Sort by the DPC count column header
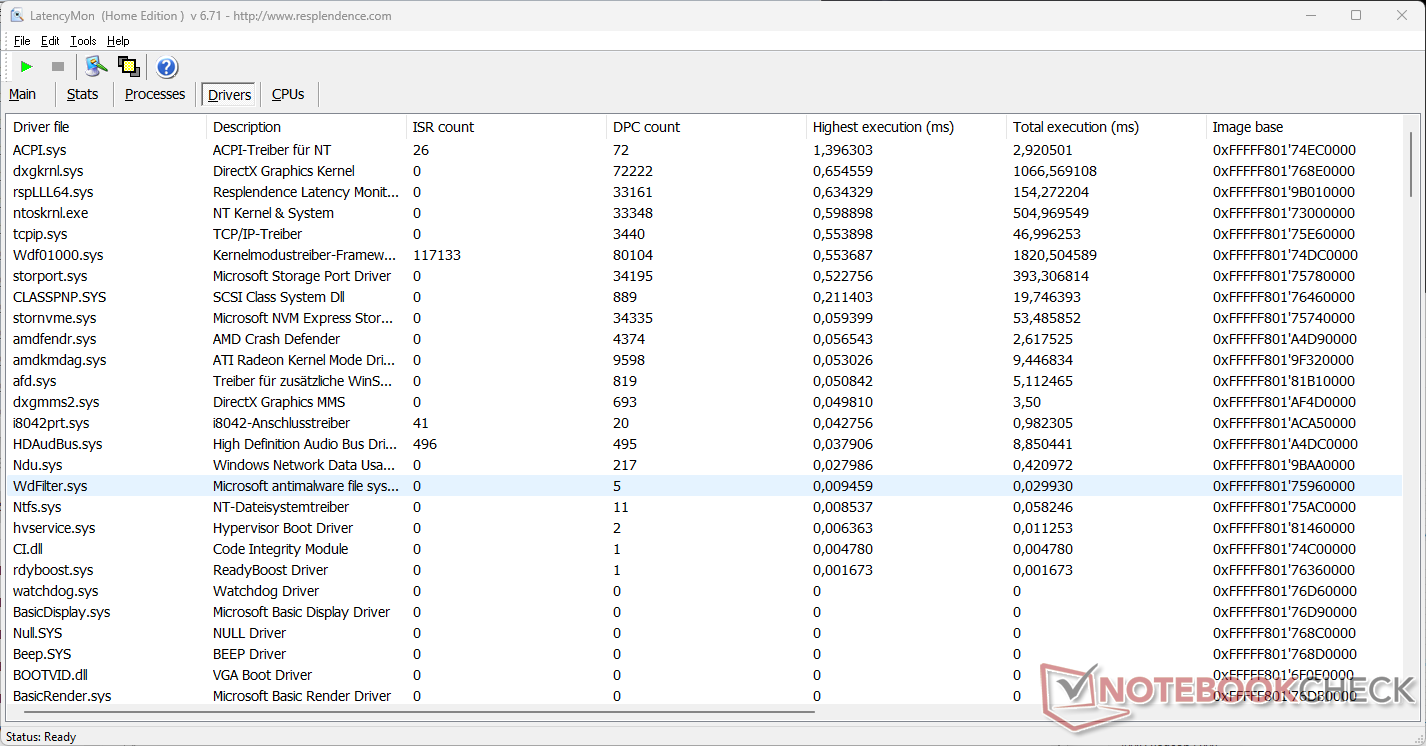Screen dimensions: 1426x746 click(646, 127)
